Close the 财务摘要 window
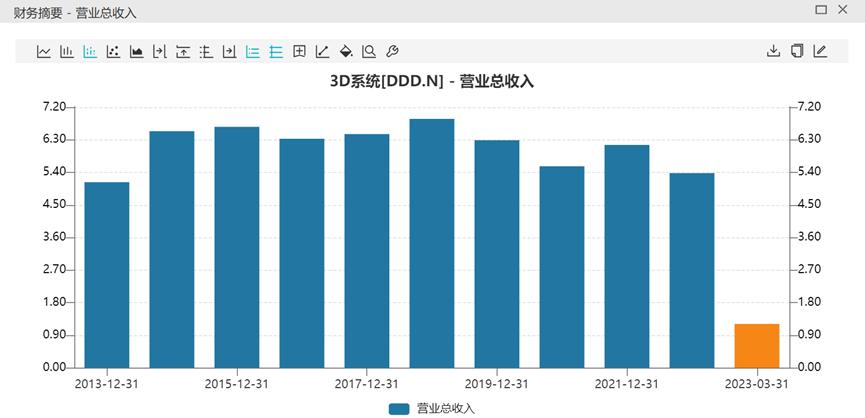The width and height of the screenshot is (865, 418). coord(842,9)
